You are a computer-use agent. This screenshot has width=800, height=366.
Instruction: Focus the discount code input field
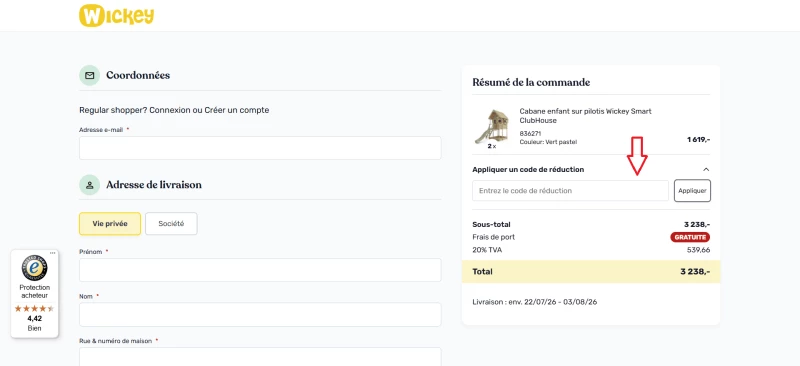tap(570, 190)
